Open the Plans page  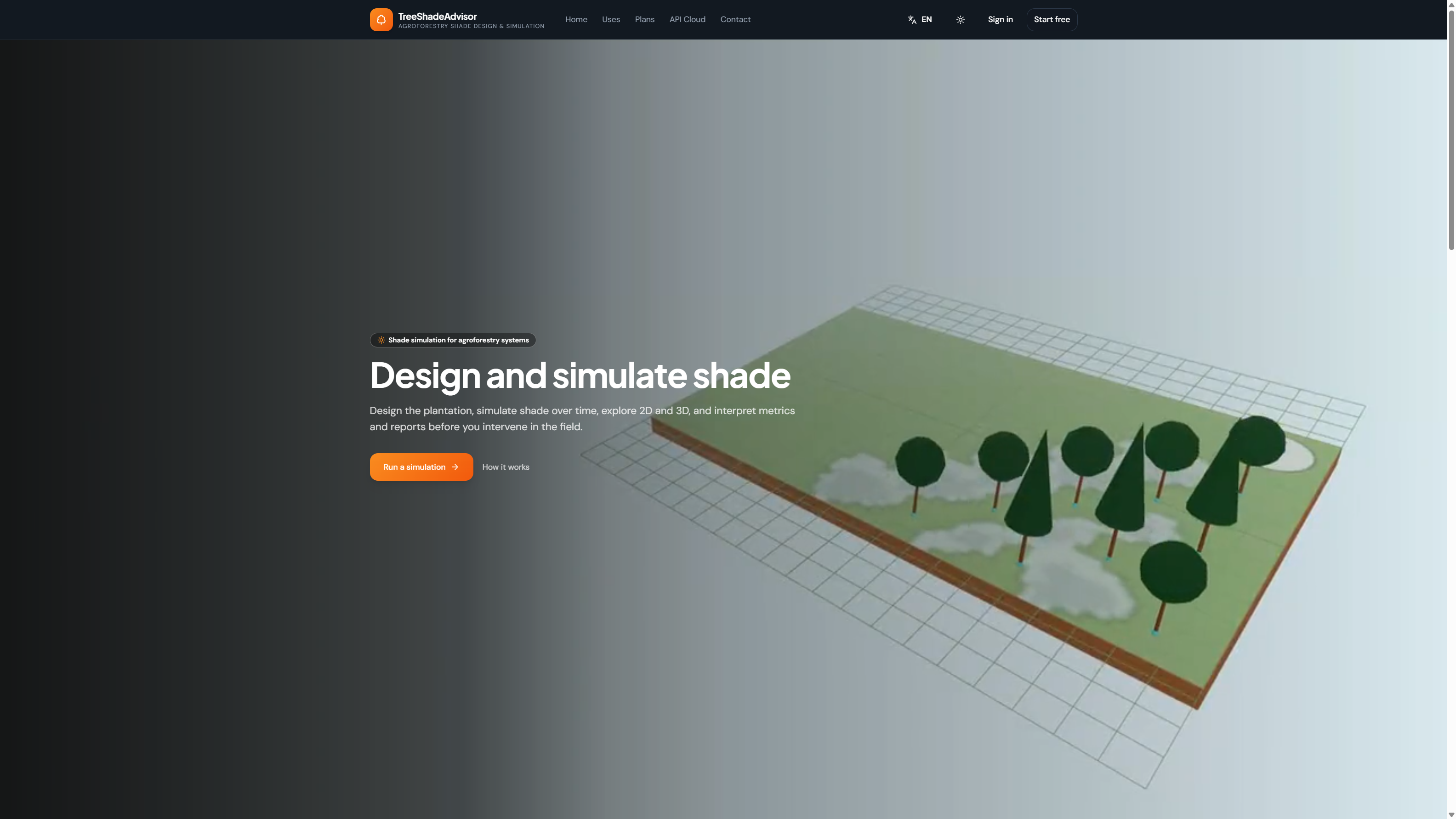point(644,20)
